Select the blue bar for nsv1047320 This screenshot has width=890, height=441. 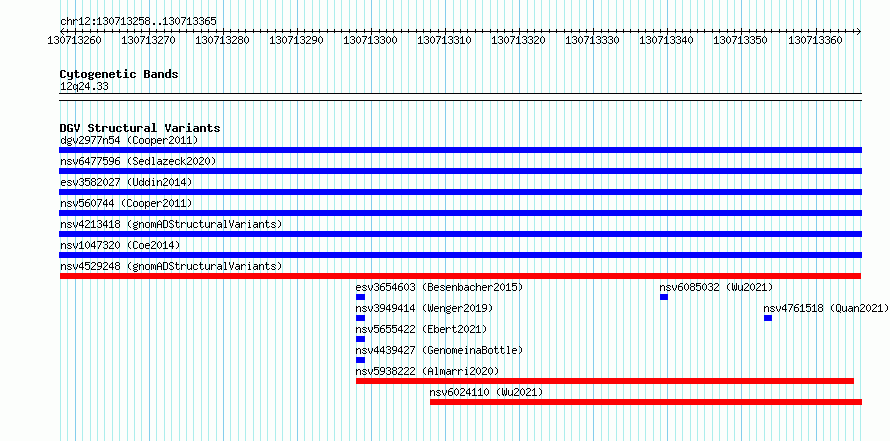460,255
